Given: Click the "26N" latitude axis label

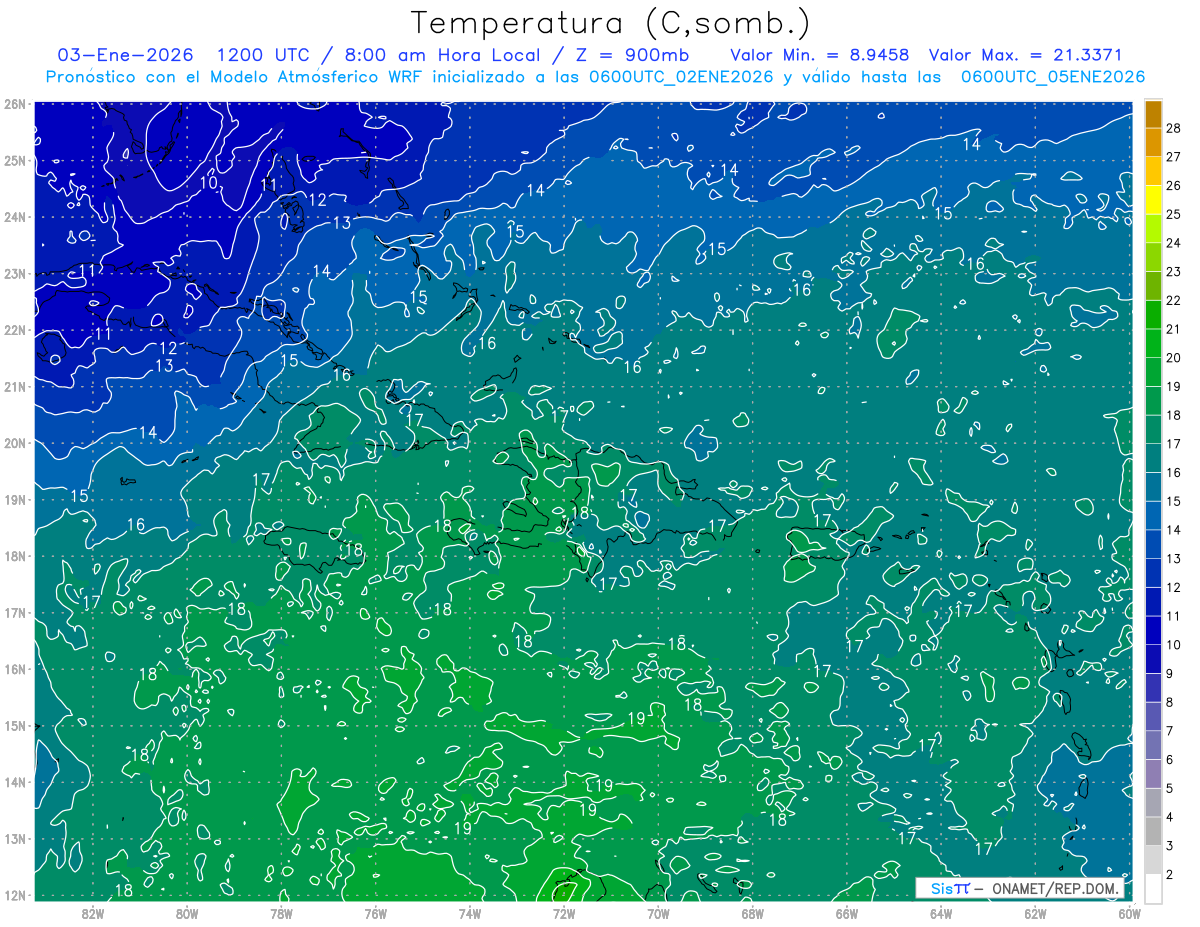Looking at the screenshot, I should coord(15,104).
